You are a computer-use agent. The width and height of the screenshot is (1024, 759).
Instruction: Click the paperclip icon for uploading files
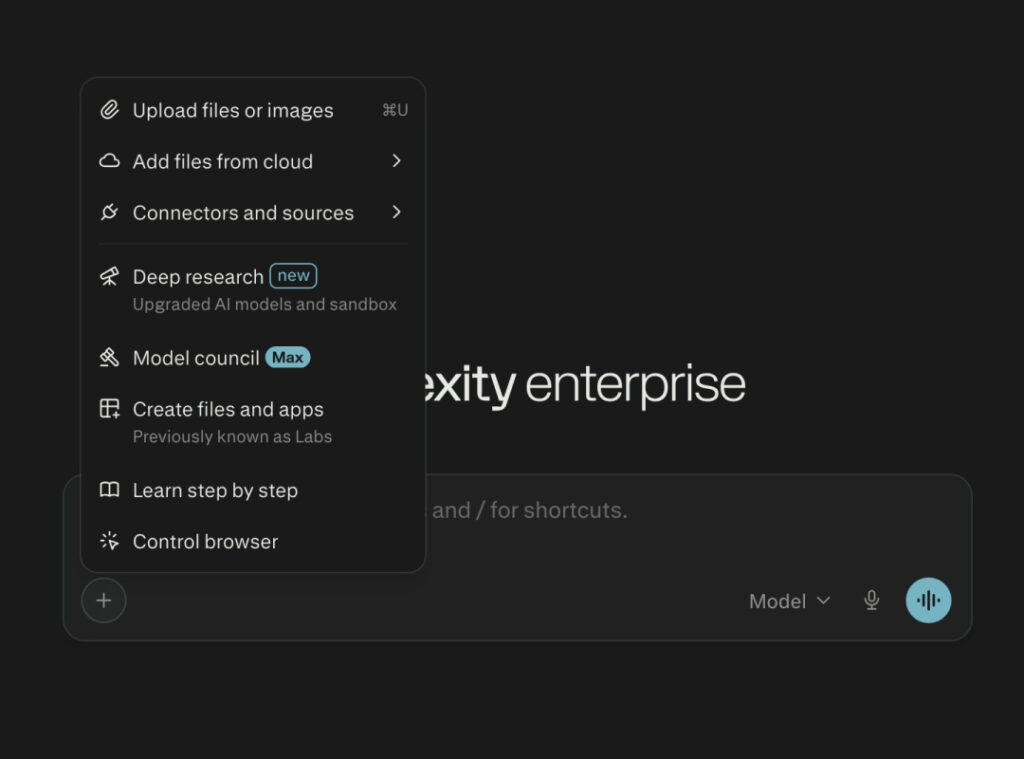(x=109, y=110)
